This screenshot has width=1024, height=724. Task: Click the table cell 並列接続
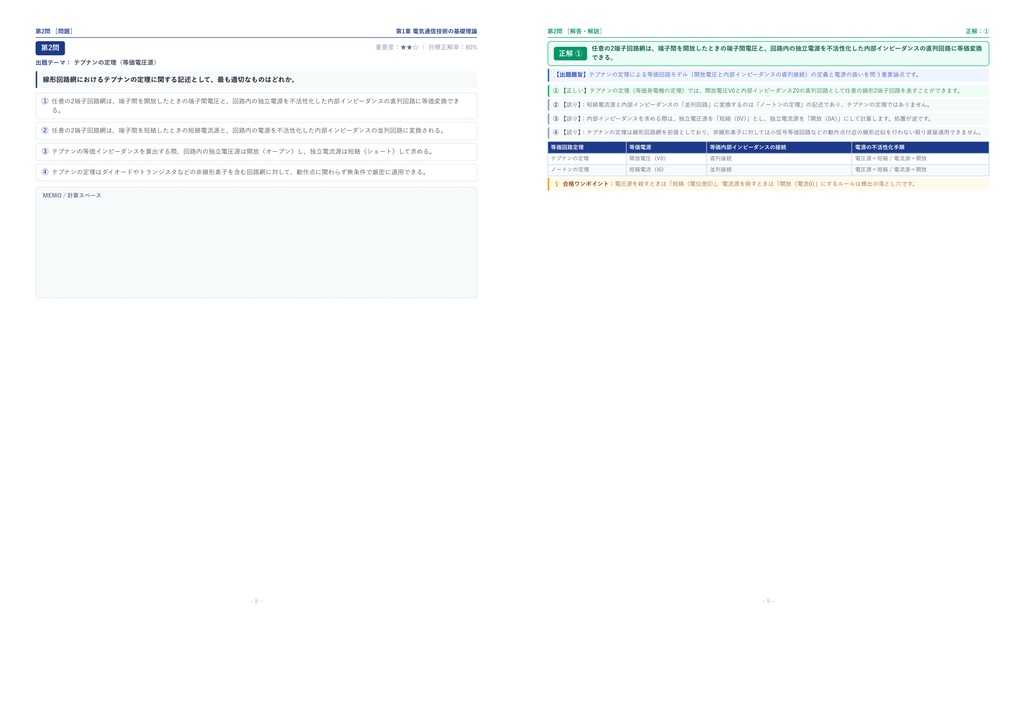click(779, 170)
